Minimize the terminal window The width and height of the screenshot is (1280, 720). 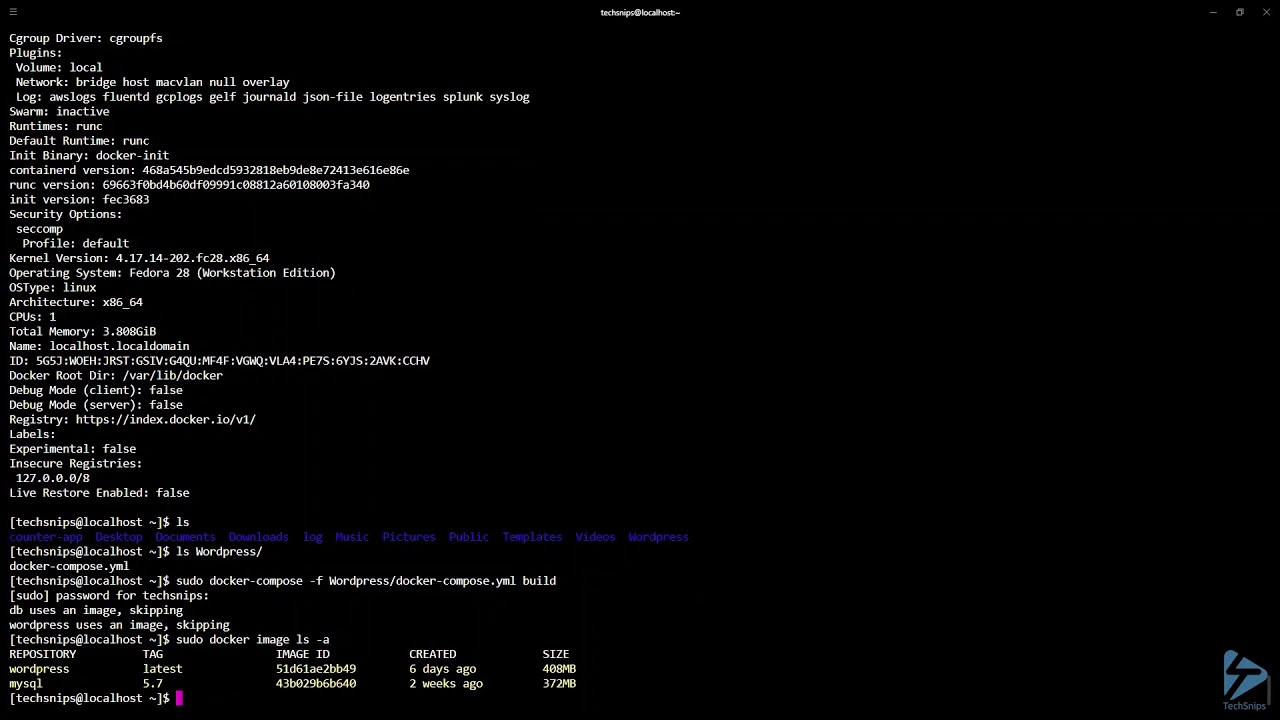coord(1213,12)
